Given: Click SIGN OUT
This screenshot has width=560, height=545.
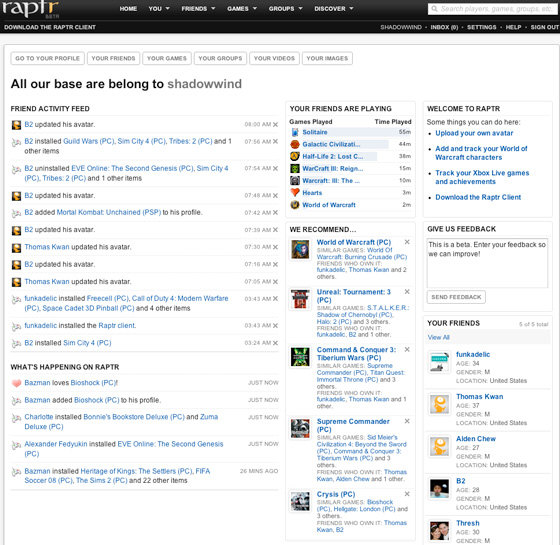Looking at the screenshot, I should [545, 27].
